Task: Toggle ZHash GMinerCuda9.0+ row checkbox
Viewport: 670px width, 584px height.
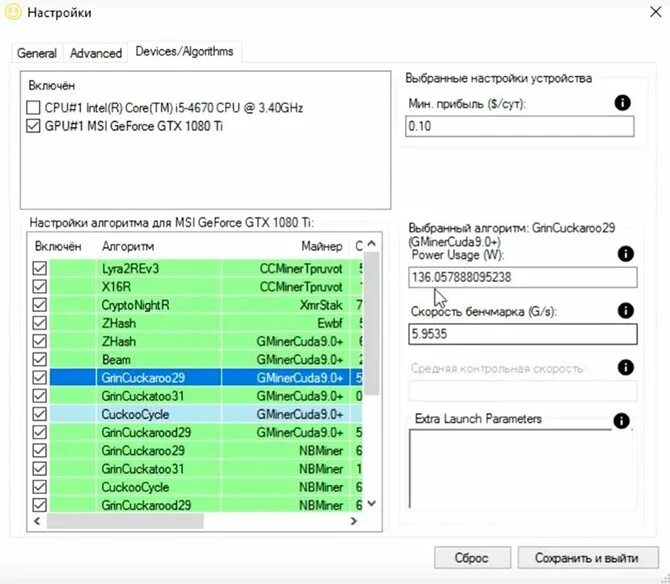Action: 40,341
